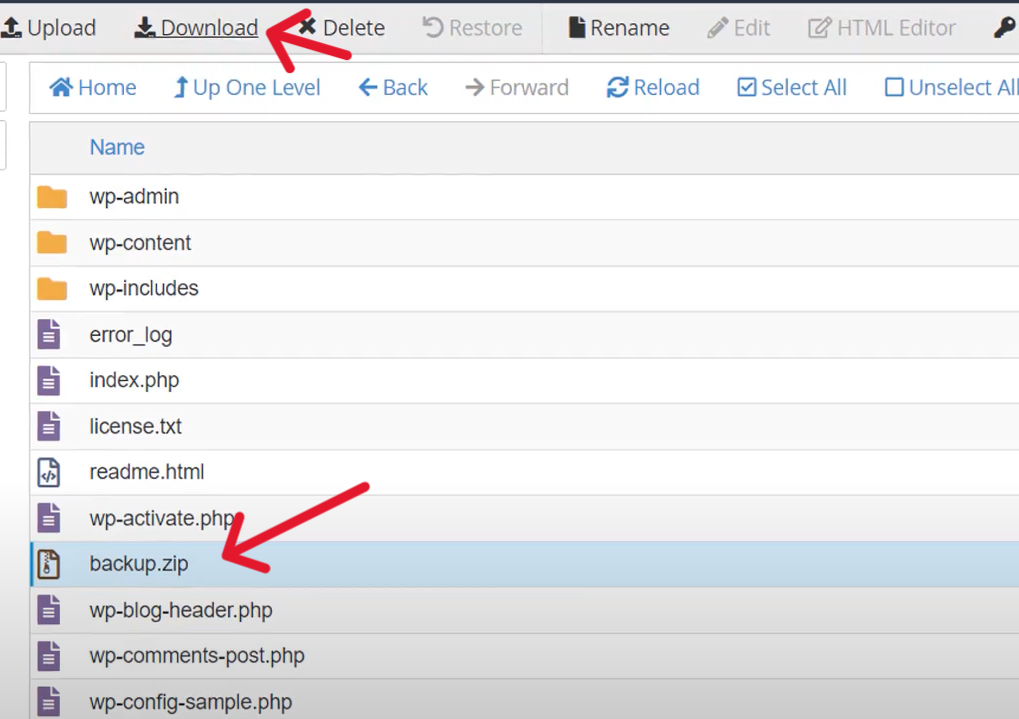Select the error_log file name
1019x719 pixels.
tap(131, 335)
